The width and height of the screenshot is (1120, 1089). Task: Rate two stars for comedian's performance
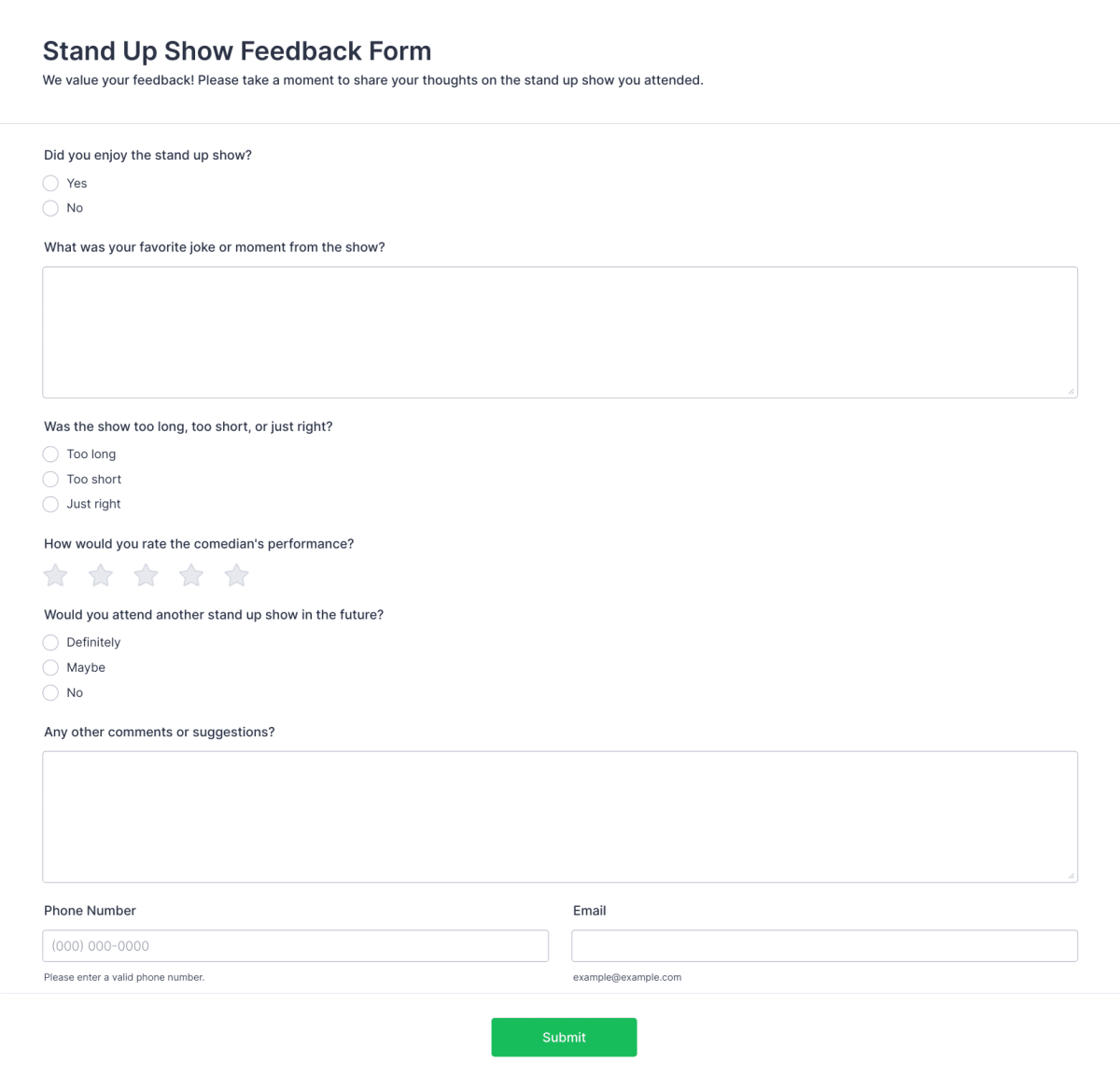[100, 575]
